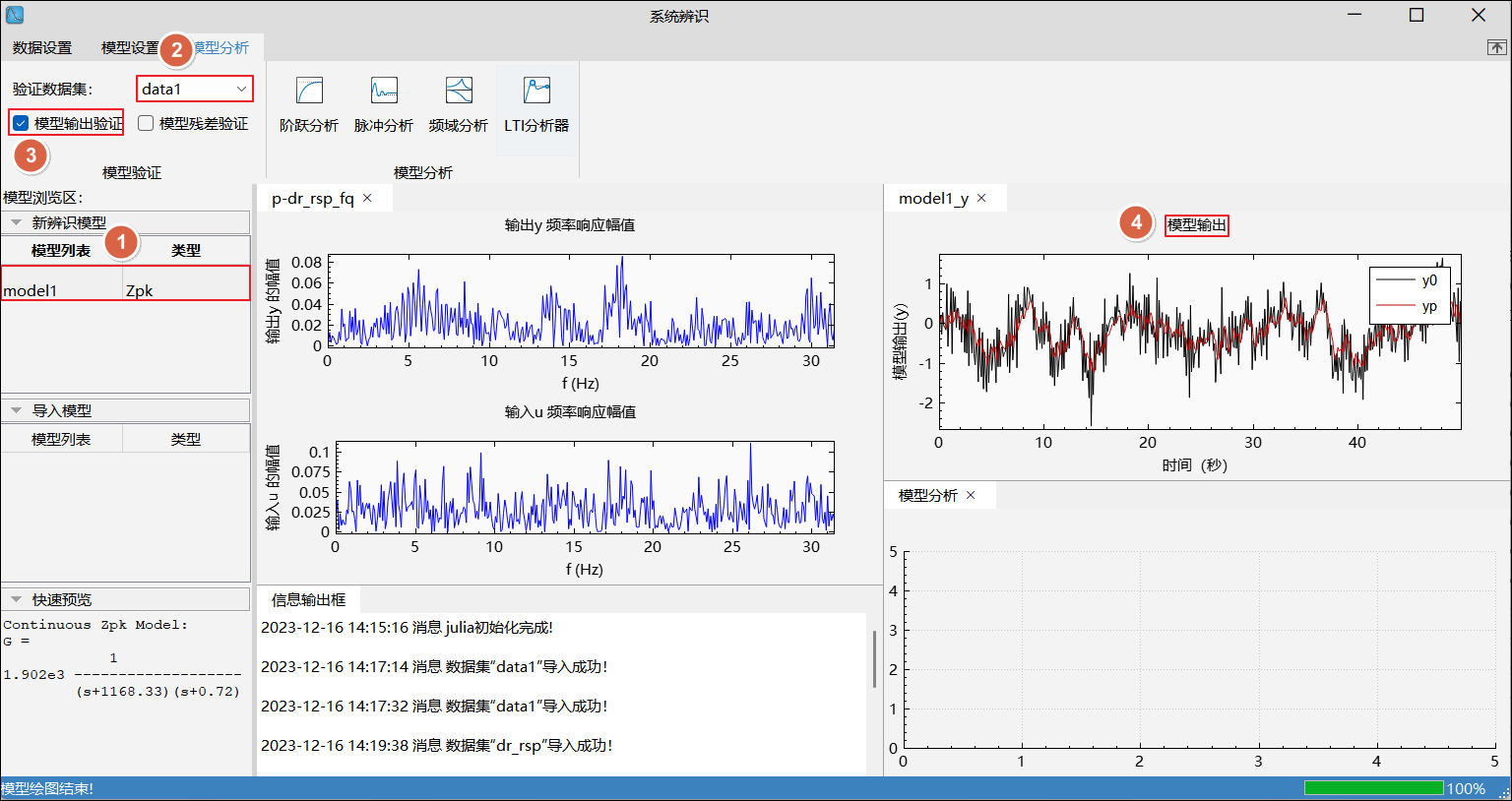
Task: Switch to the 数据设置 tab
Action: [42, 47]
